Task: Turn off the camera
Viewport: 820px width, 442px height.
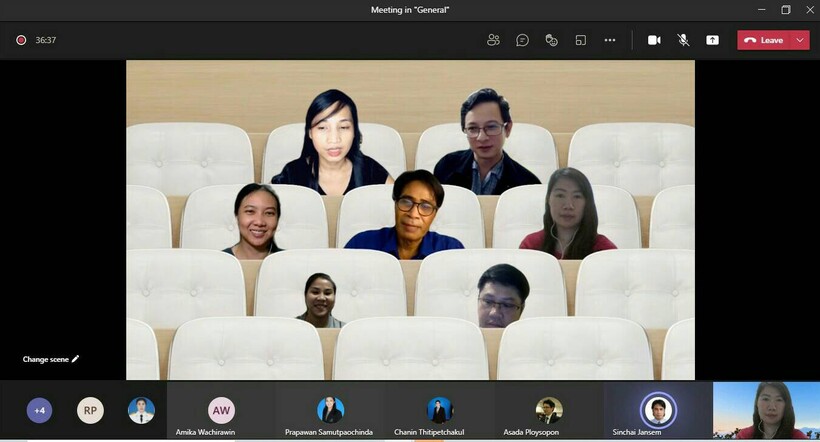Action: point(654,40)
